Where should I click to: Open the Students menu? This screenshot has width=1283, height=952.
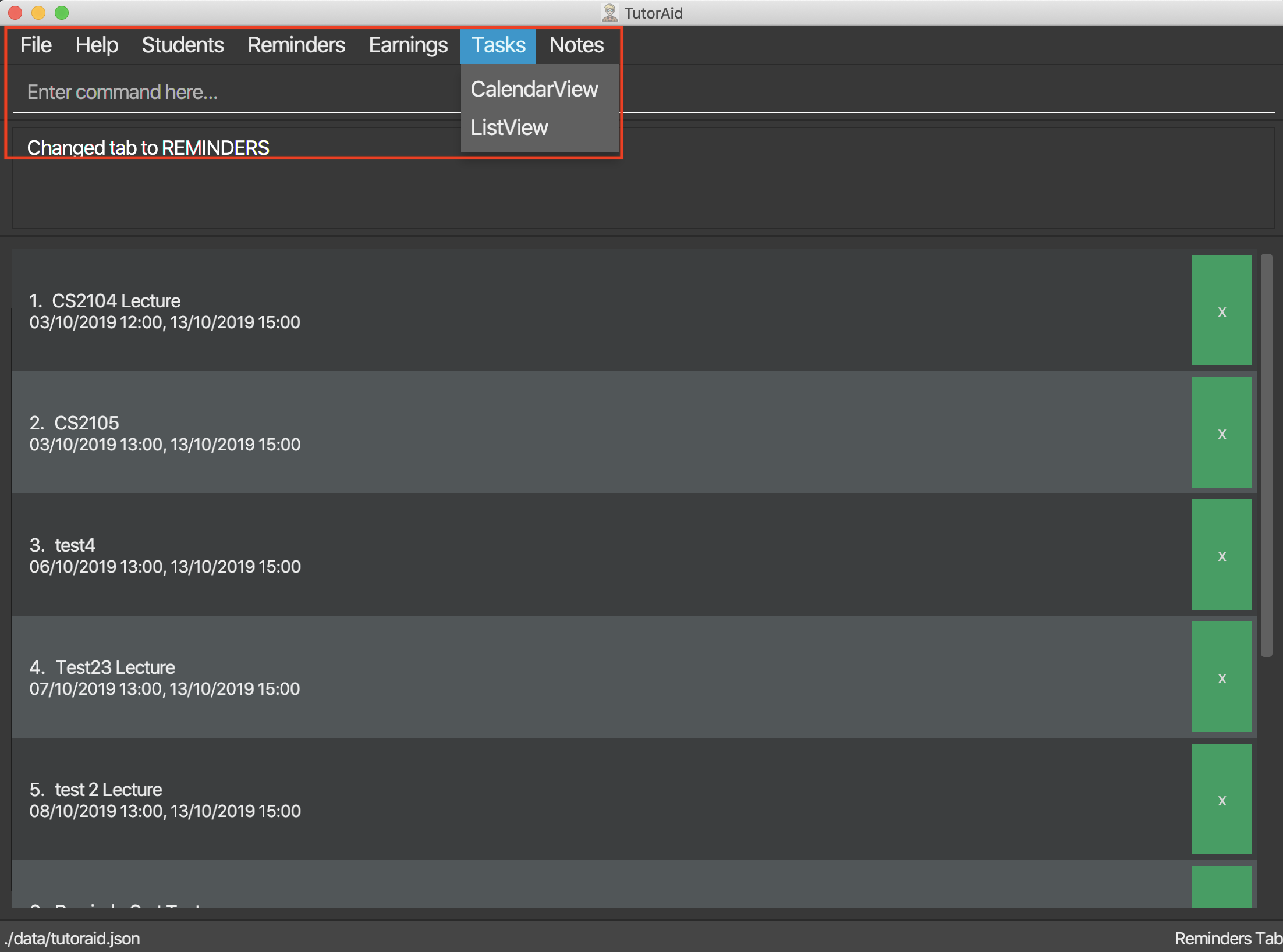tap(184, 43)
